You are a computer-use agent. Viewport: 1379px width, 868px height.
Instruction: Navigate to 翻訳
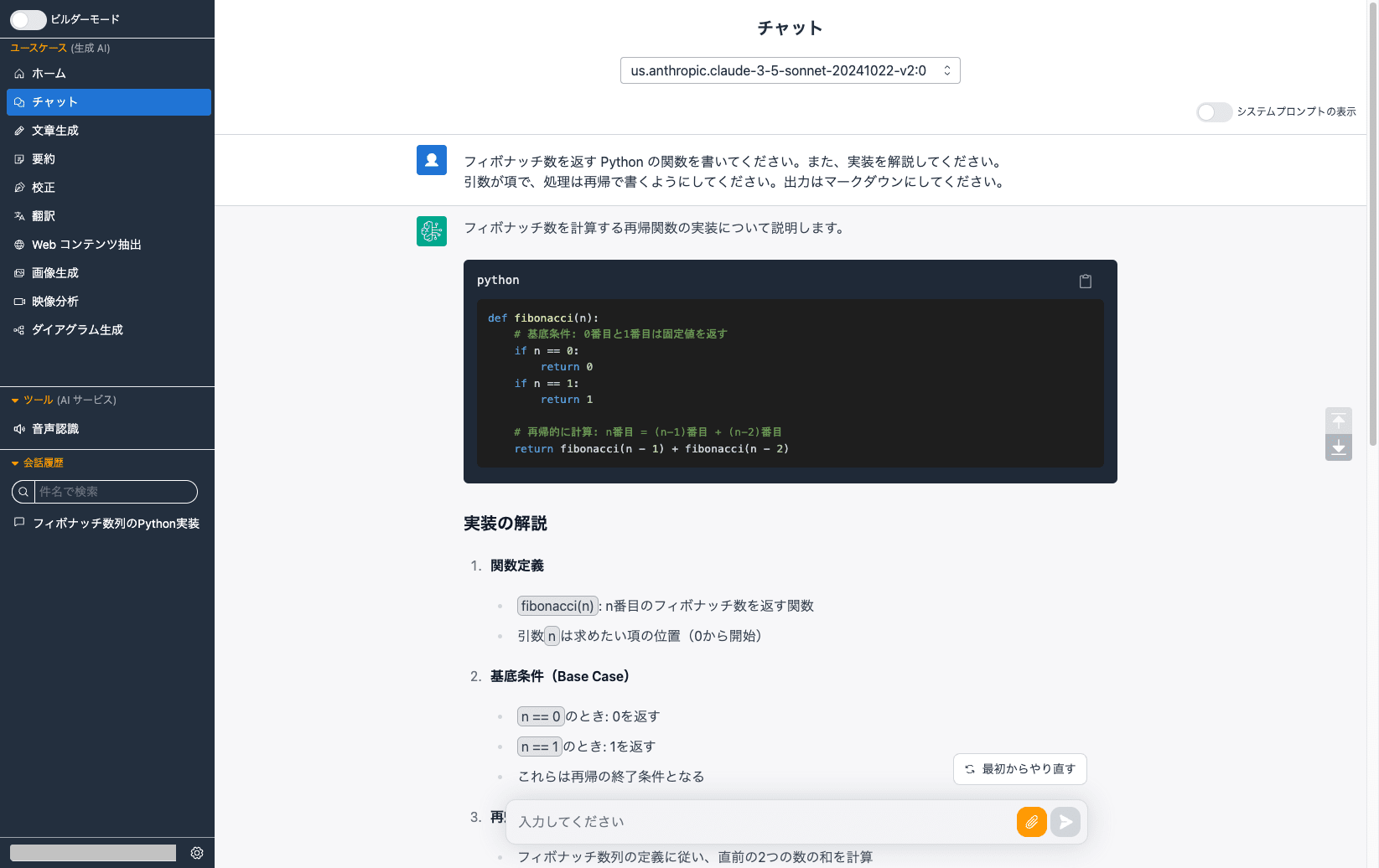pos(109,216)
